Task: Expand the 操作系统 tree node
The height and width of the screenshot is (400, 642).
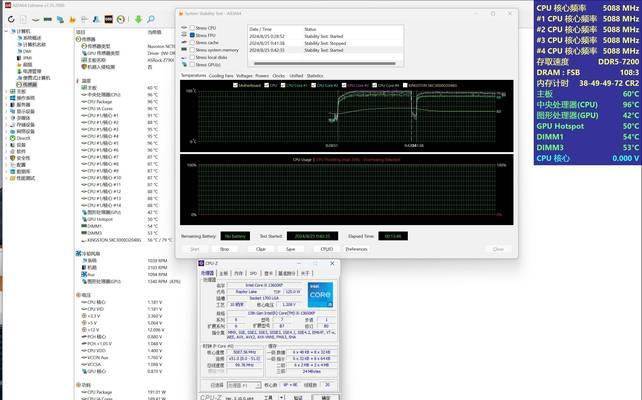Action: 6,98
